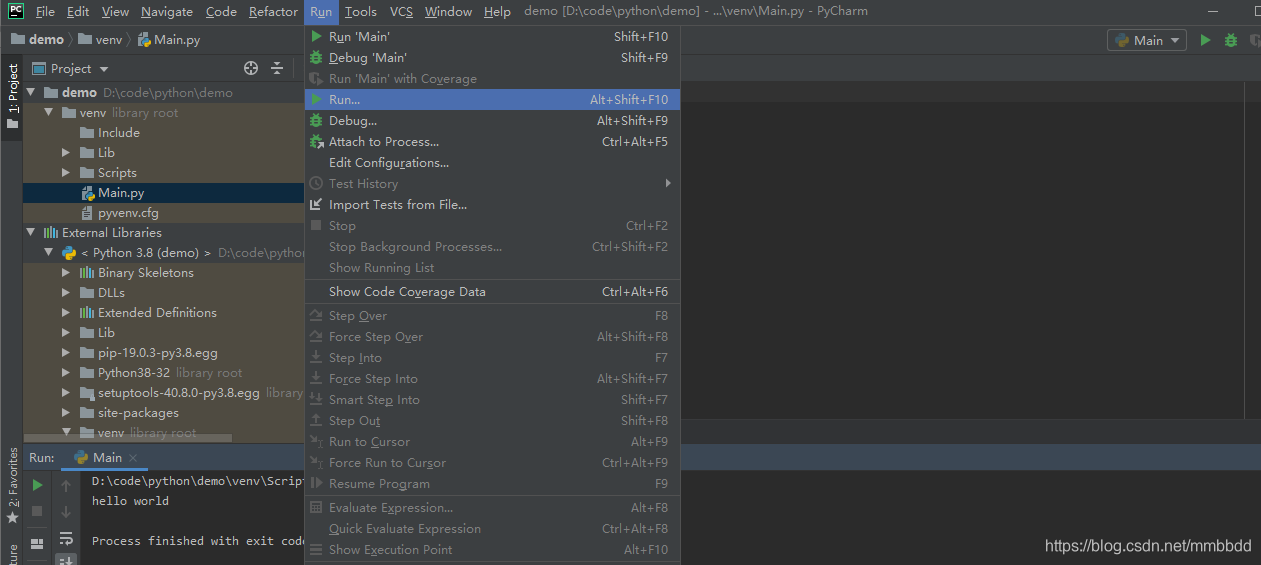Expand the Extended Definitions node
The image size is (1261, 565).
(x=66, y=312)
